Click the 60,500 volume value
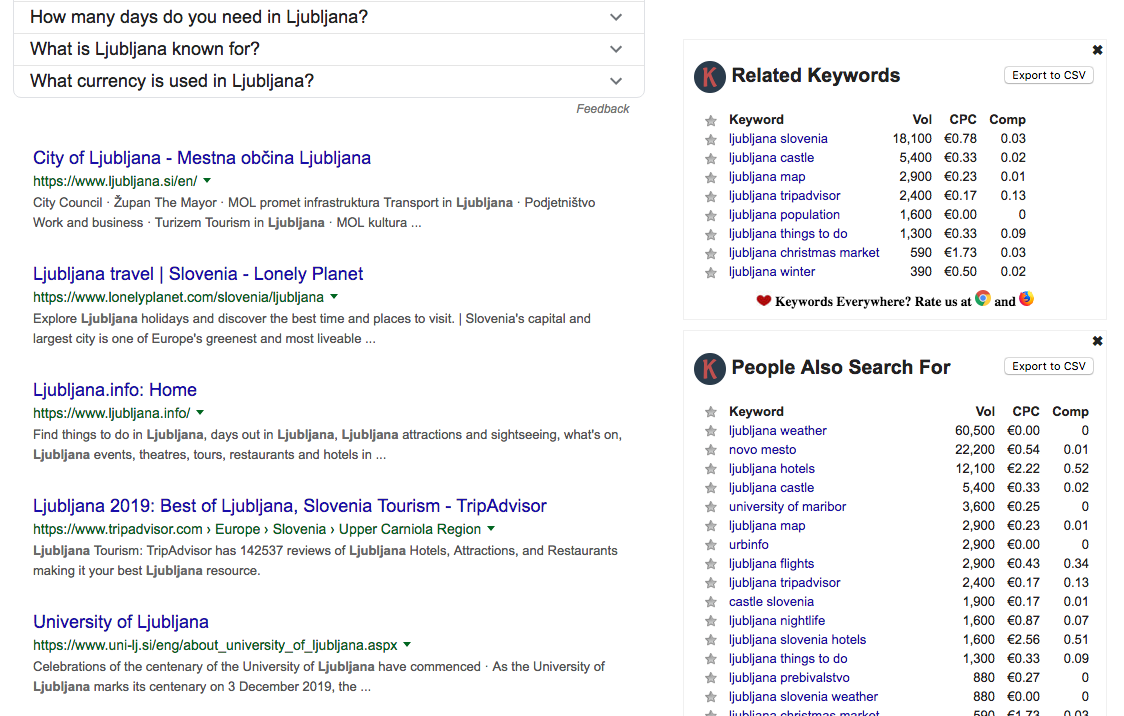 point(975,431)
